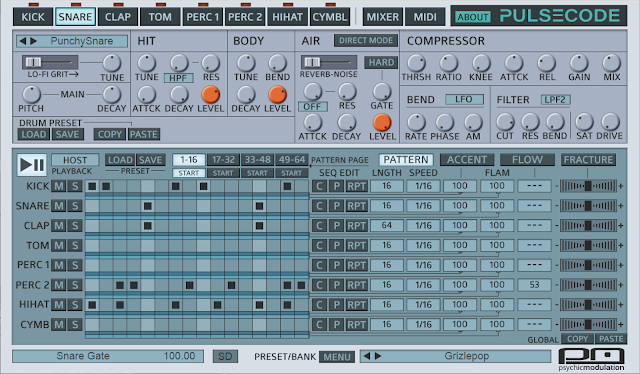This screenshot has height=374, width=640.
Task: Open the MIXER tab
Action: click(382, 17)
